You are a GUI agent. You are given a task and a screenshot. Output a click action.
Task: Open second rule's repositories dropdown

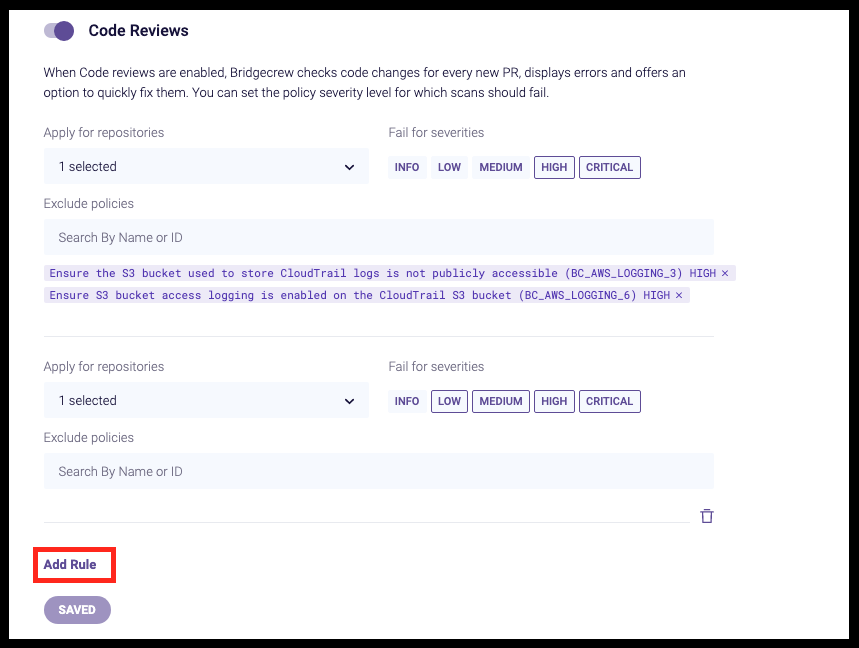point(206,400)
